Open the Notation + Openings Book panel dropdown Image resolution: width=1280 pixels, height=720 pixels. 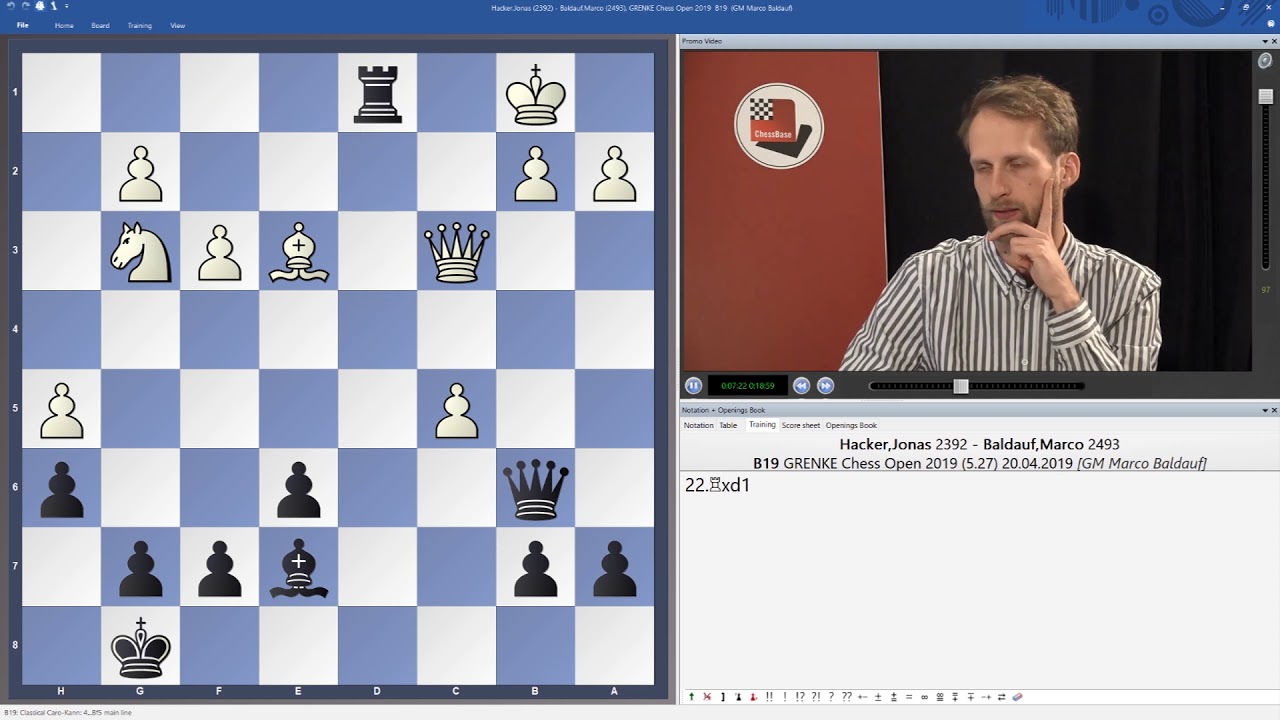tap(1265, 410)
